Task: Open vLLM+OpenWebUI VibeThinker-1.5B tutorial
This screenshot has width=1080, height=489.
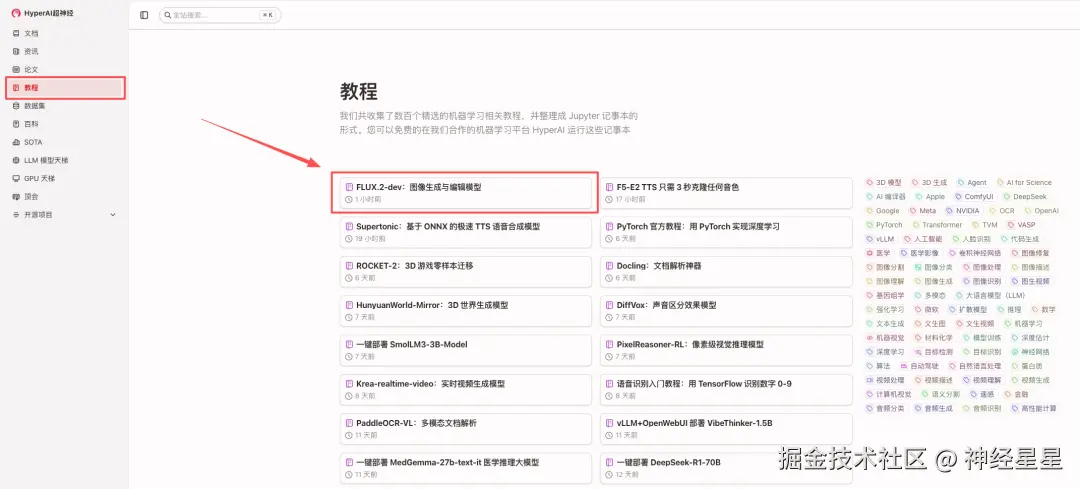Action: point(726,428)
